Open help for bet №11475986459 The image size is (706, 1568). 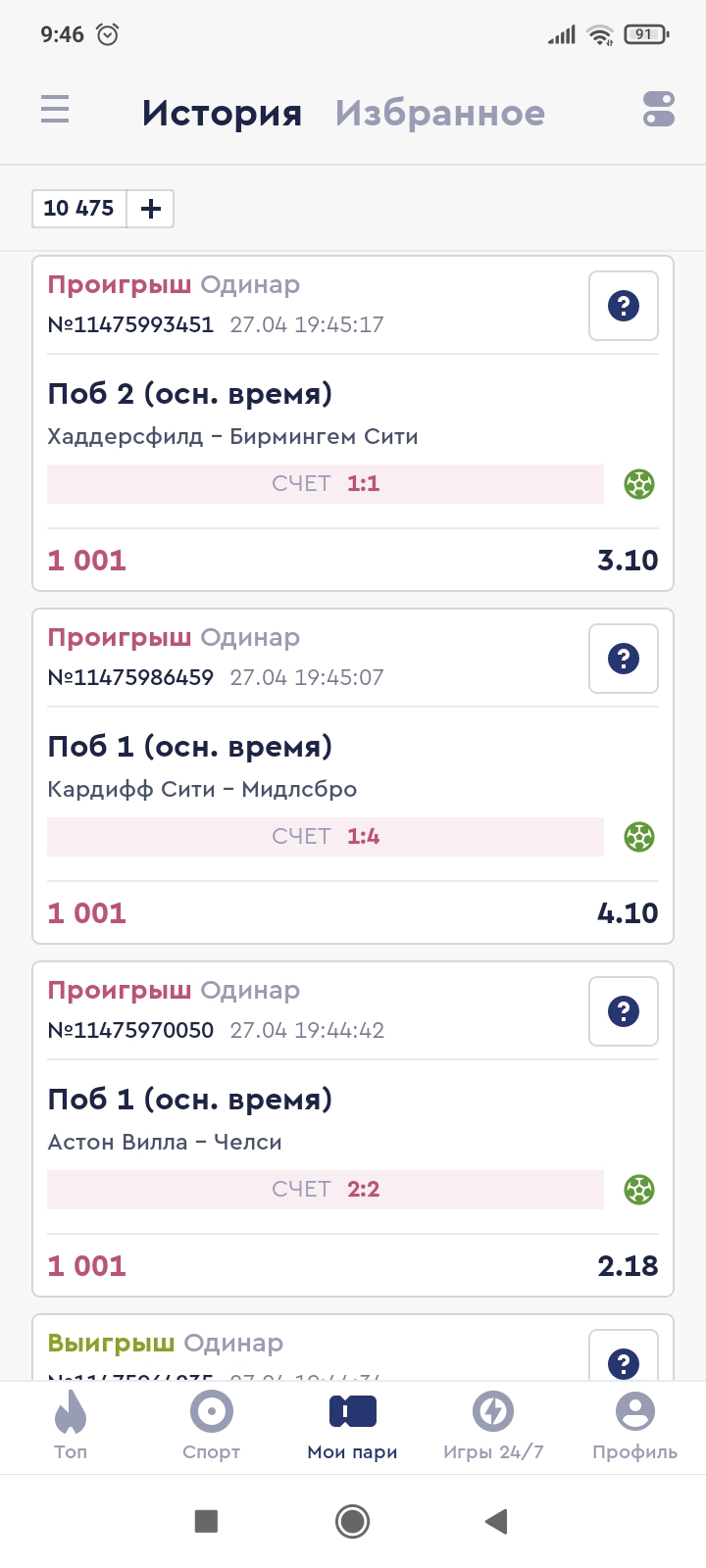(624, 659)
